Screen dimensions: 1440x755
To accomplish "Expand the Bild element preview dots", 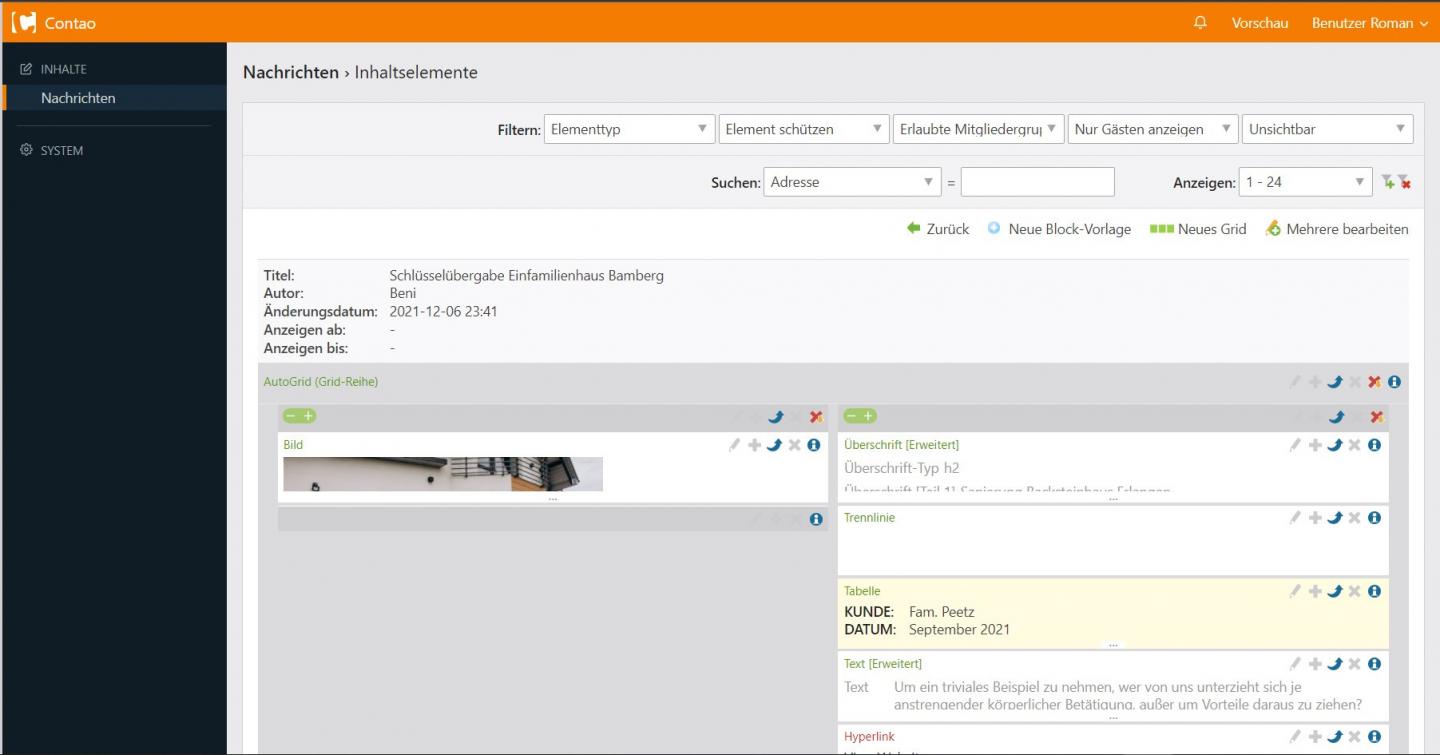I will 553,498.
